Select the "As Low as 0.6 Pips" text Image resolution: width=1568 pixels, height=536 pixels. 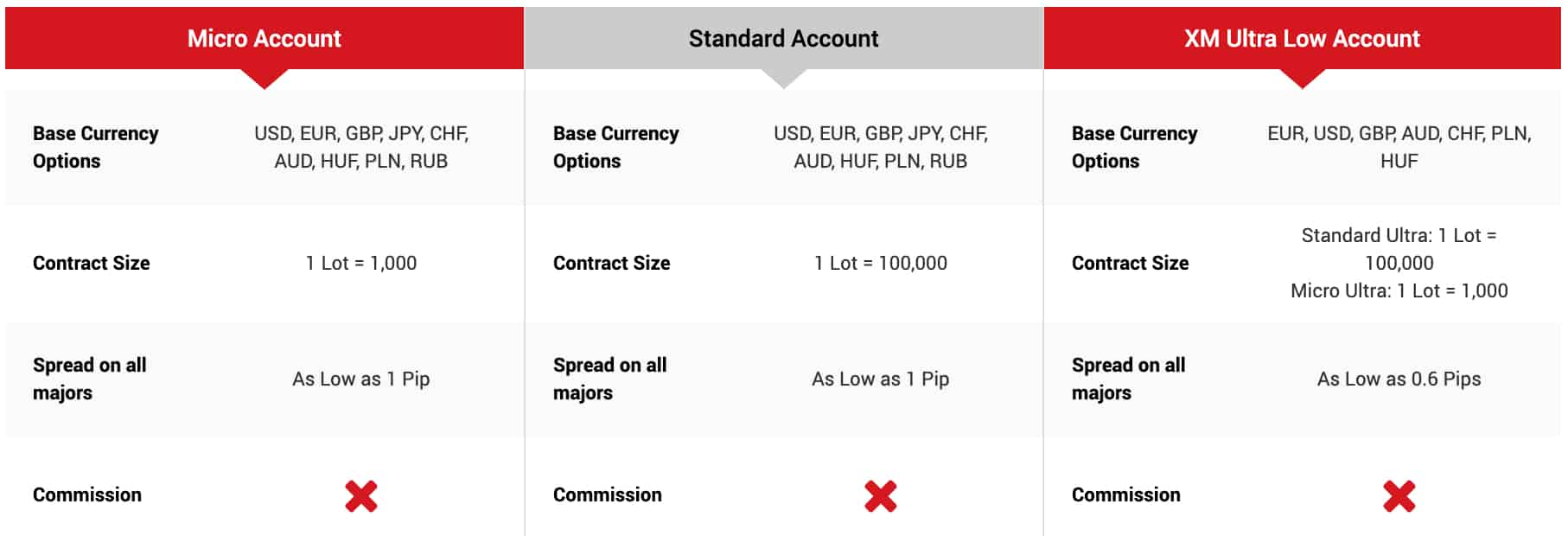point(1399,379)
